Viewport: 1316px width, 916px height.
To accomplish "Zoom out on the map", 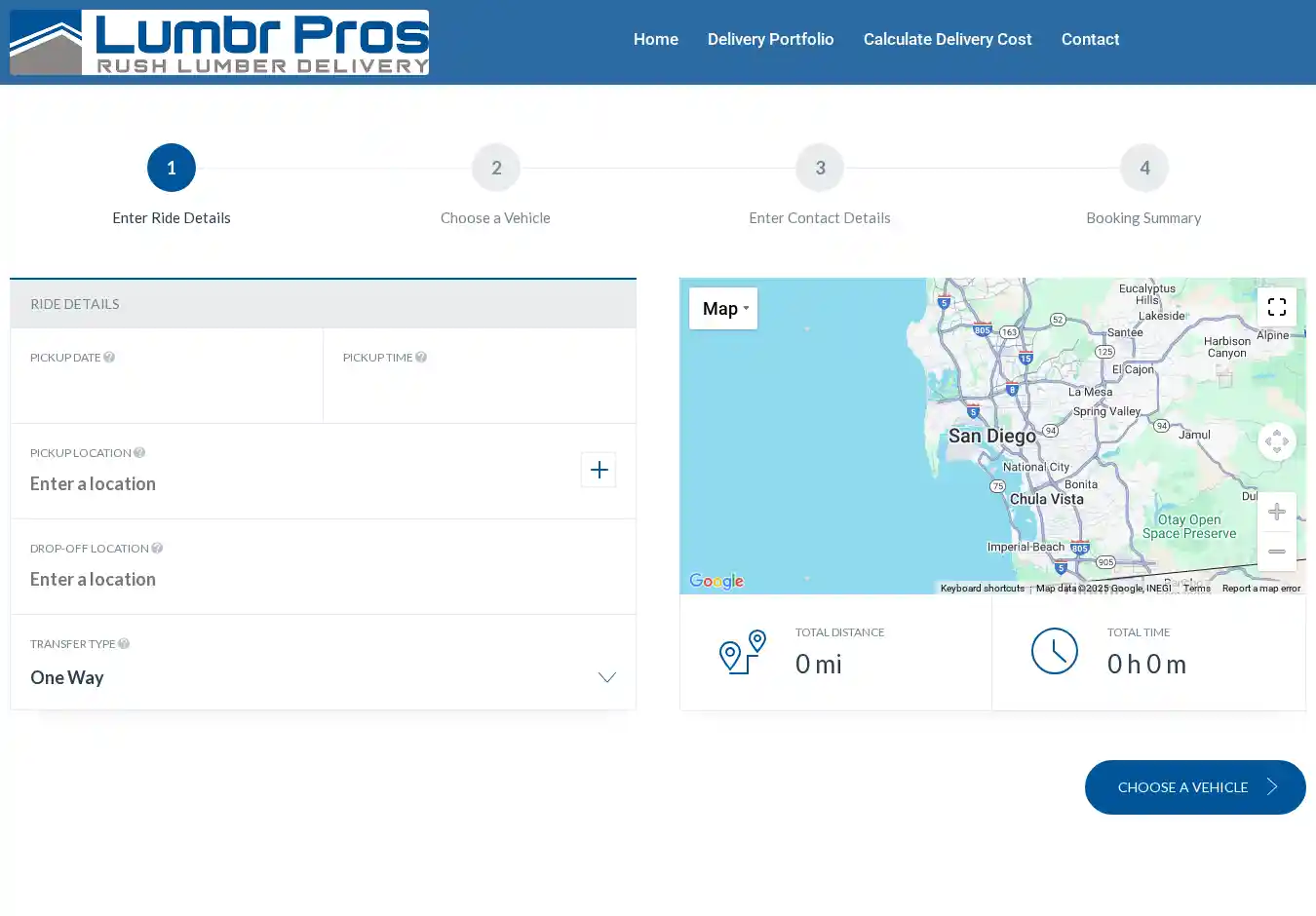I will click(1276, 552).
